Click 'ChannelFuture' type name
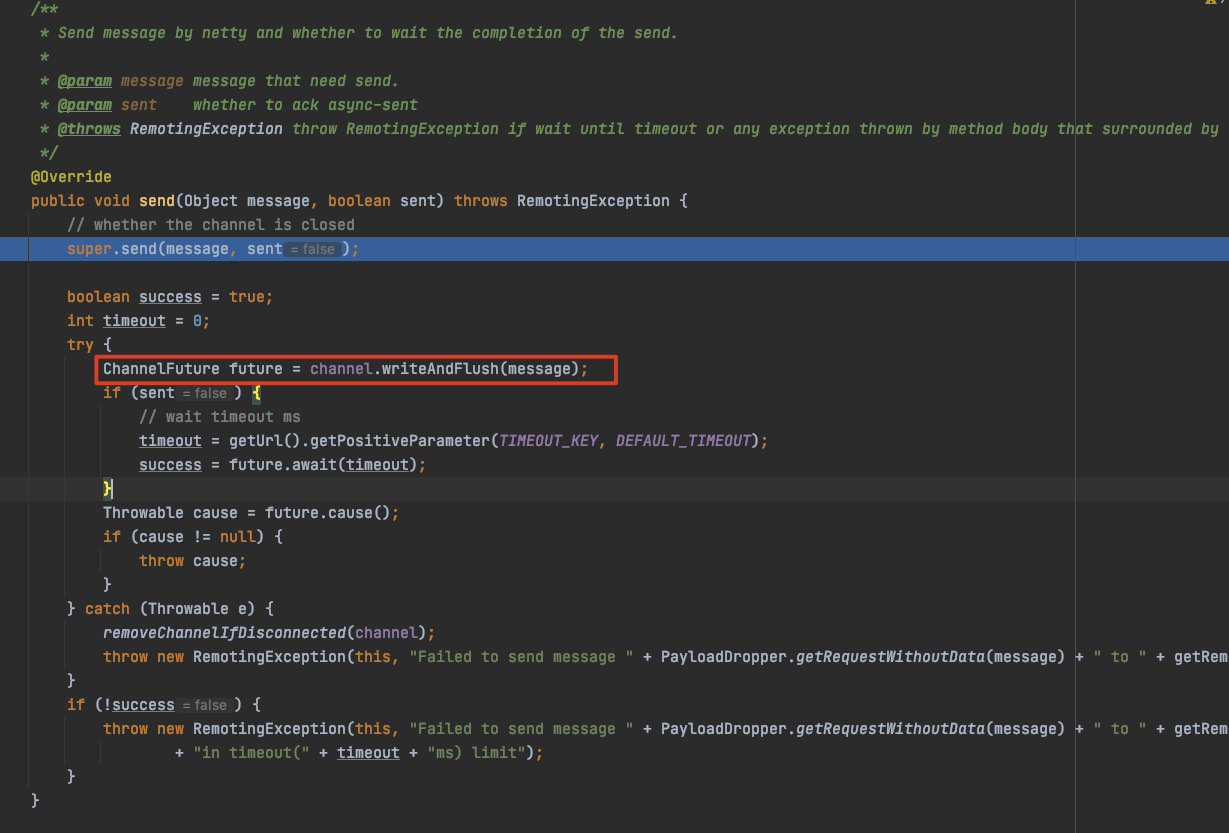The height and width of the screenshot is (833, 1229). [161, 369]
